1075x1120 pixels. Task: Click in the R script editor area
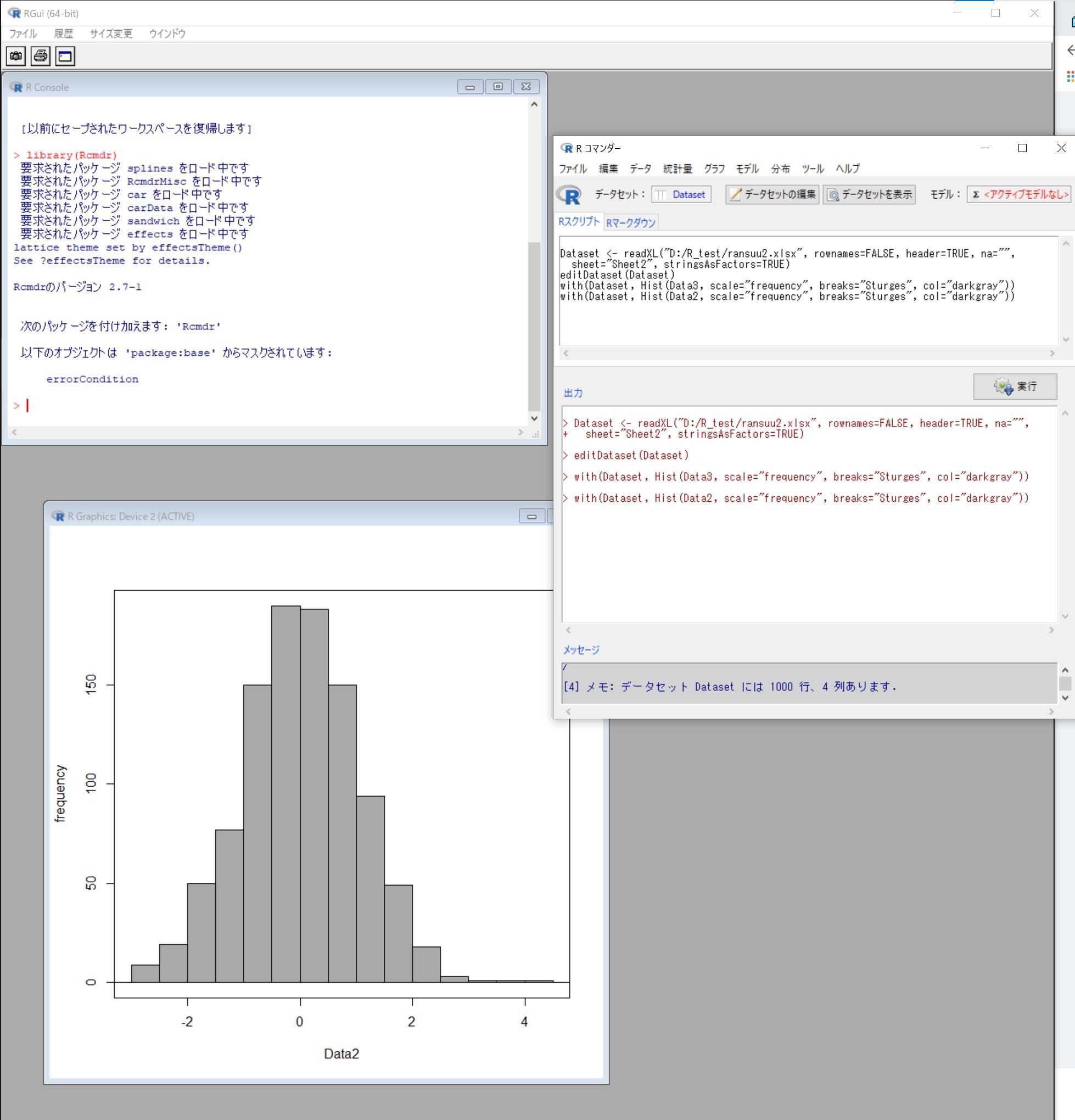coord(800,320)
